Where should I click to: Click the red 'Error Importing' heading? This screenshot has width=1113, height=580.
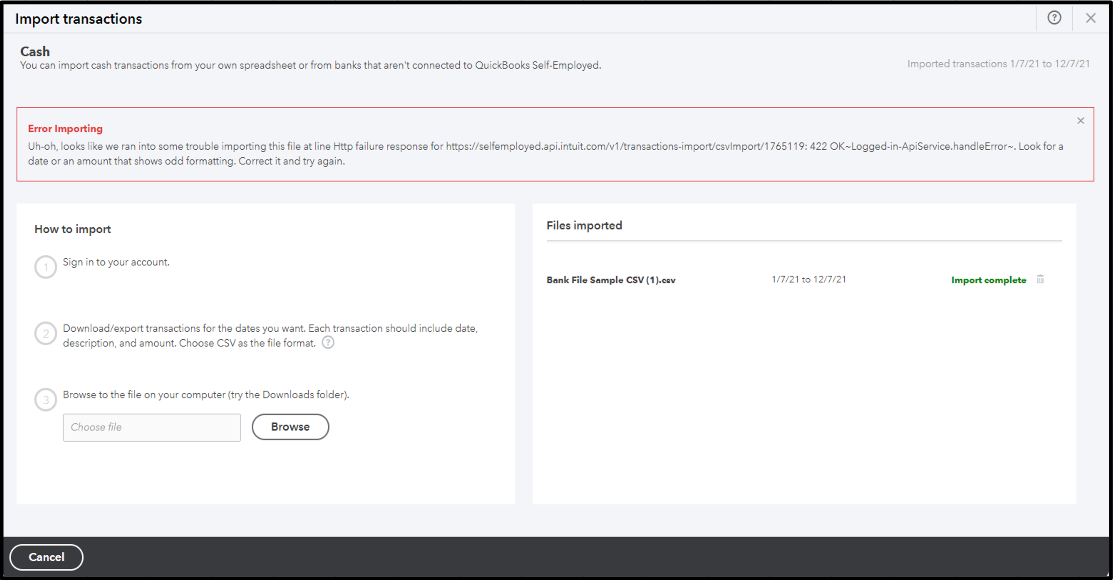point(65,129)
